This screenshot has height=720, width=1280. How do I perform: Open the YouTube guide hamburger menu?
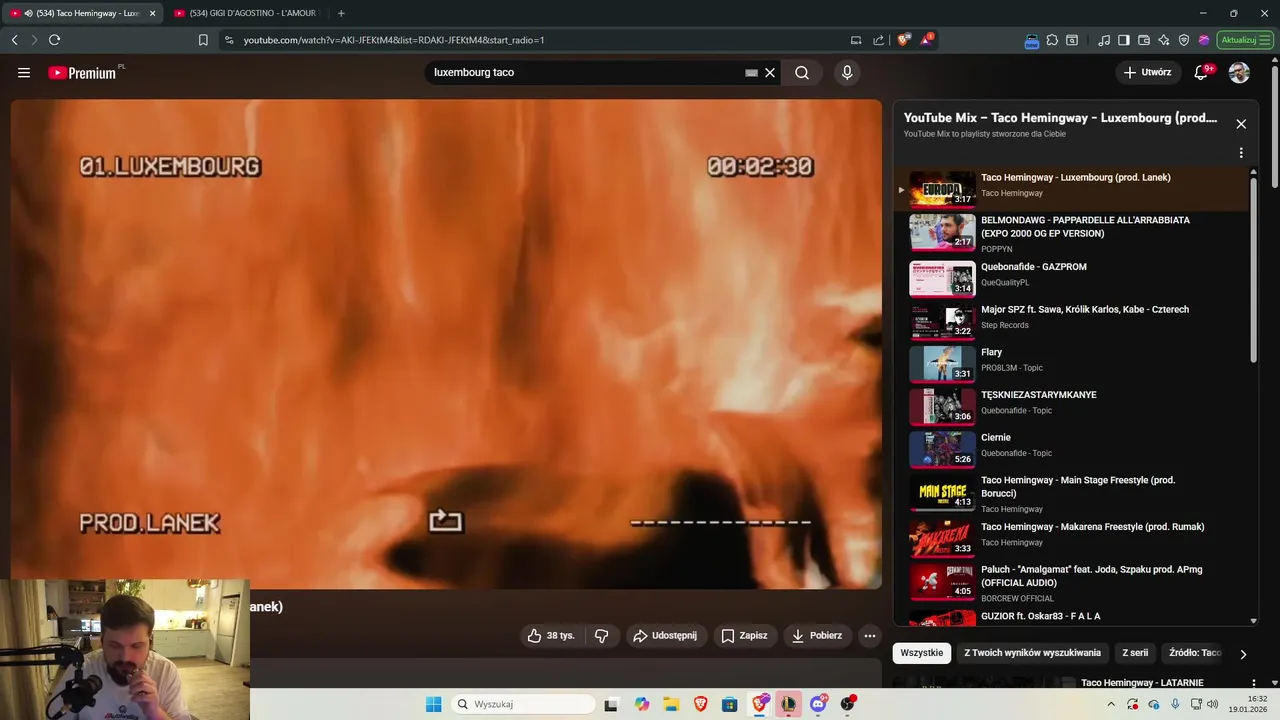tap(24, 72)
